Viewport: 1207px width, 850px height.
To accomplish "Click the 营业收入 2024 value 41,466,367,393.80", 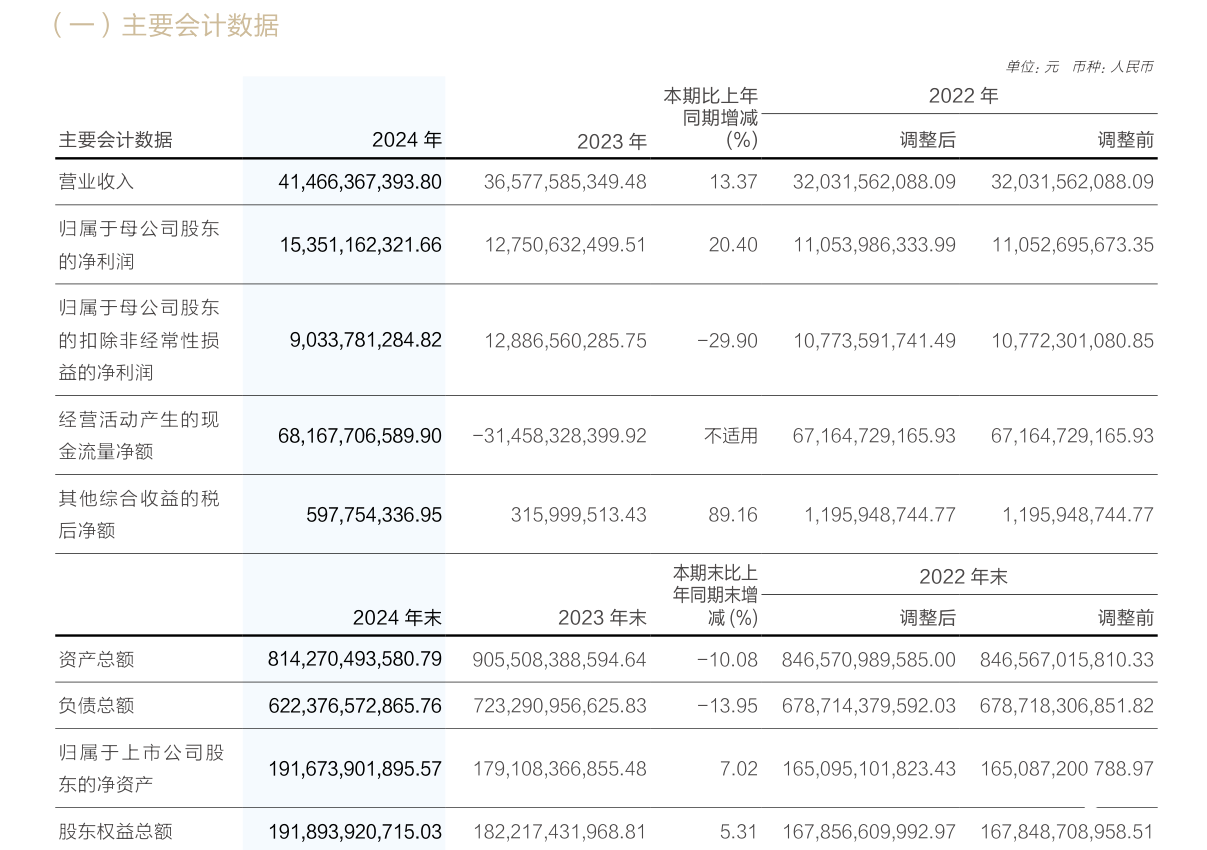I will coord(357,182).
